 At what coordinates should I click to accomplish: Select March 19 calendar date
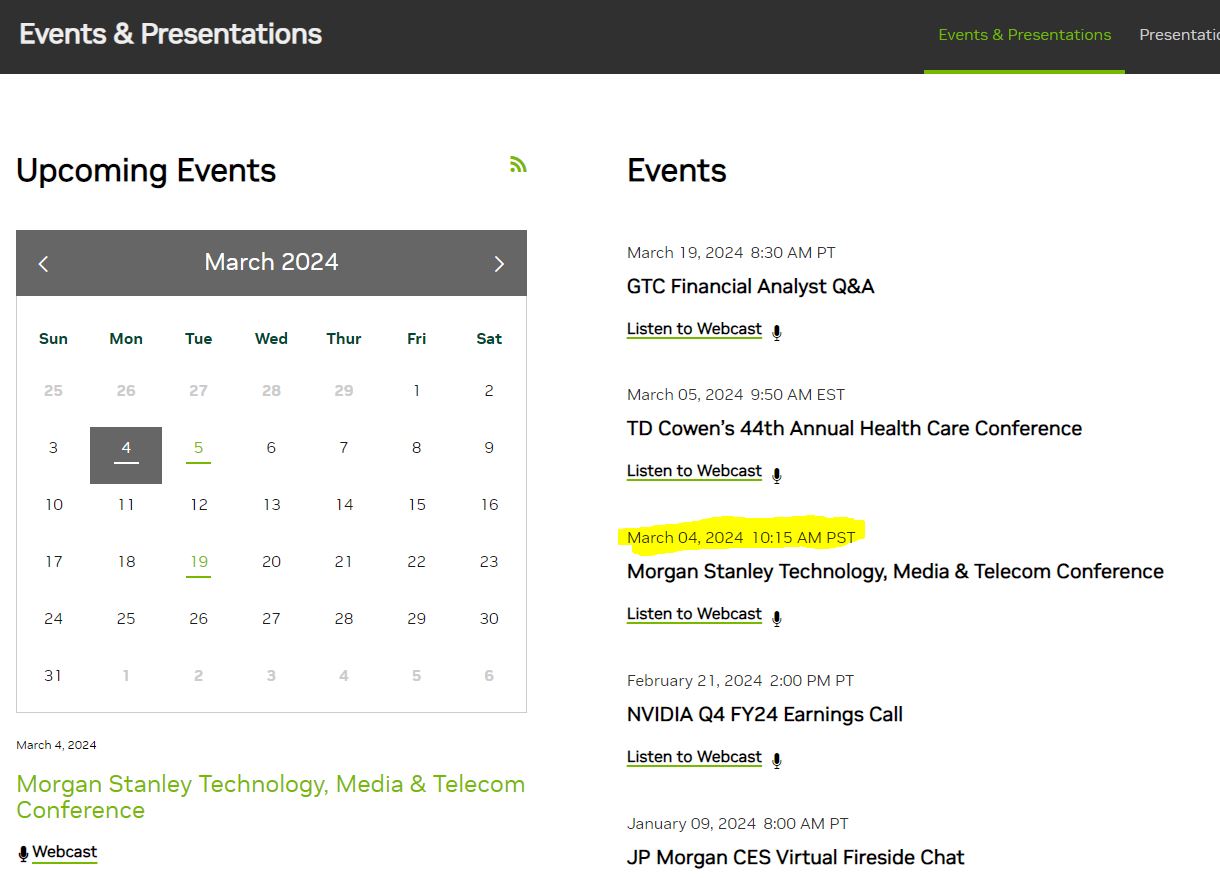coord(198,562)
